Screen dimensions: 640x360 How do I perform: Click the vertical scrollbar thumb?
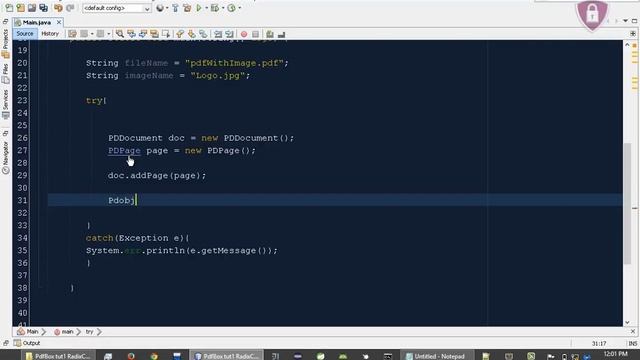(x=627, y=204)
